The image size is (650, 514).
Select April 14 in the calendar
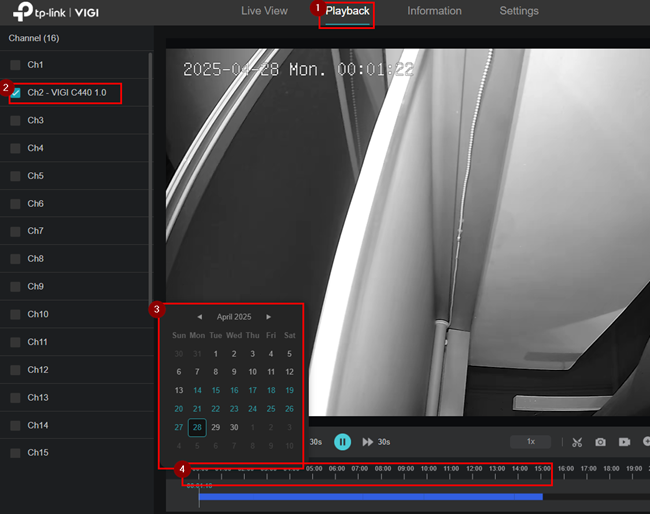(197, 390)
